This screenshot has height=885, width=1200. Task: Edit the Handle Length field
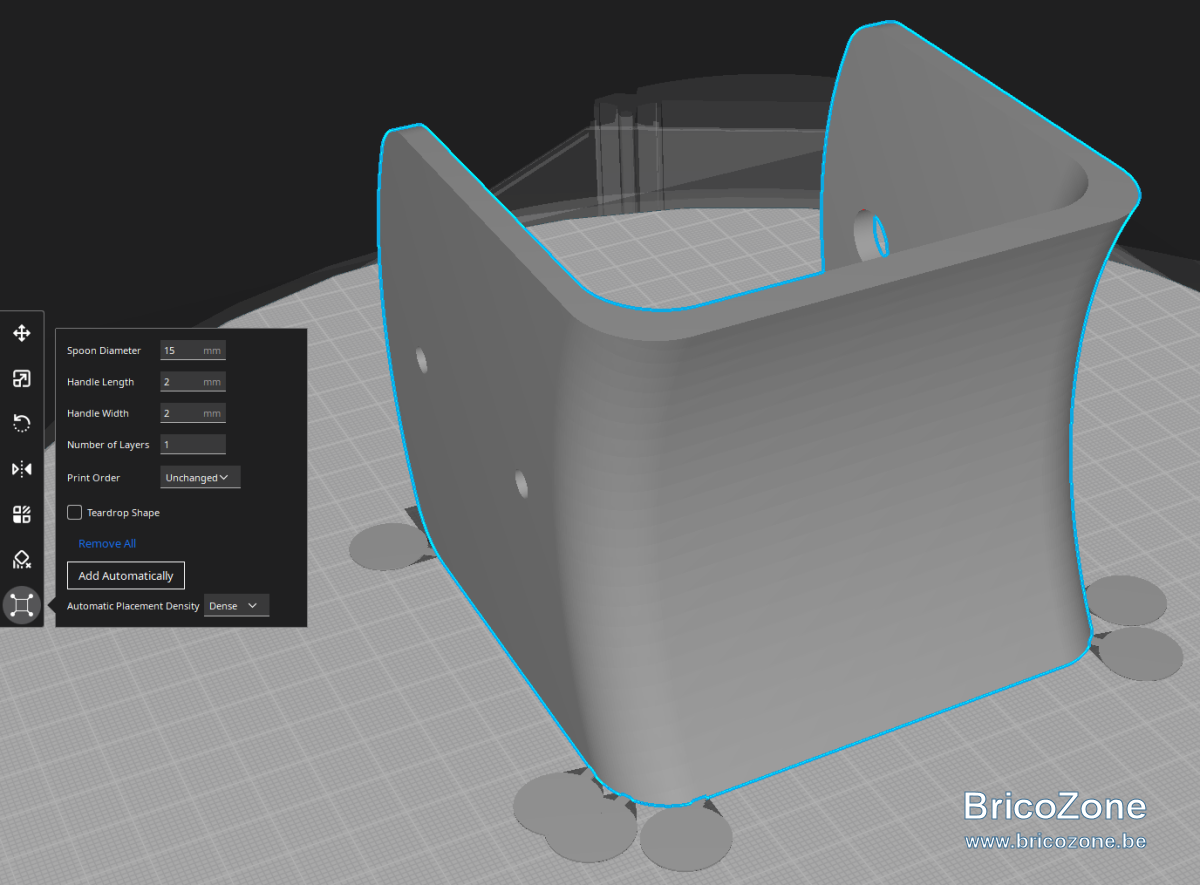(x=193, y=382)
